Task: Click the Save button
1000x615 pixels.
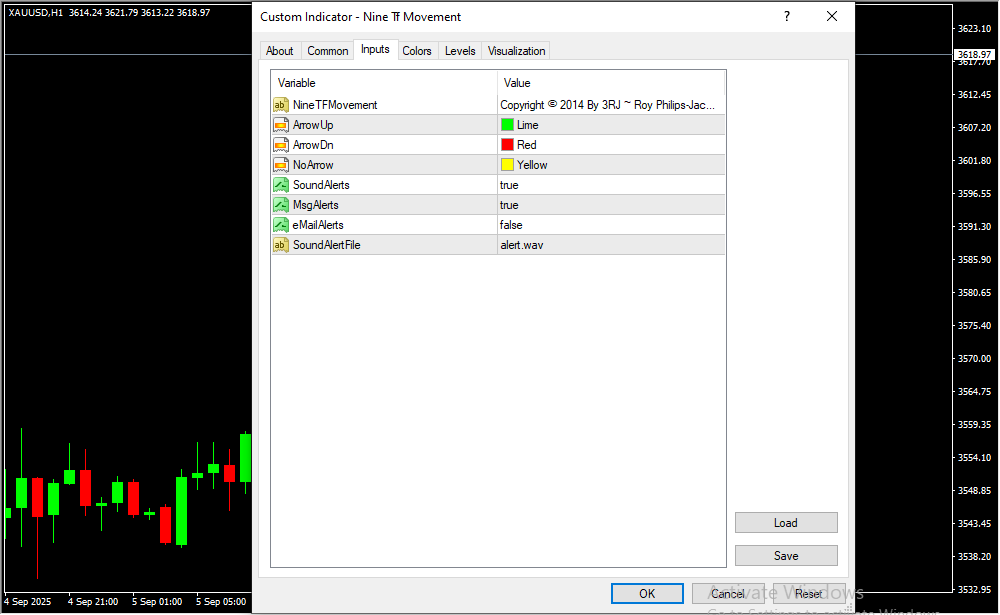Action: tap(785, 556)
